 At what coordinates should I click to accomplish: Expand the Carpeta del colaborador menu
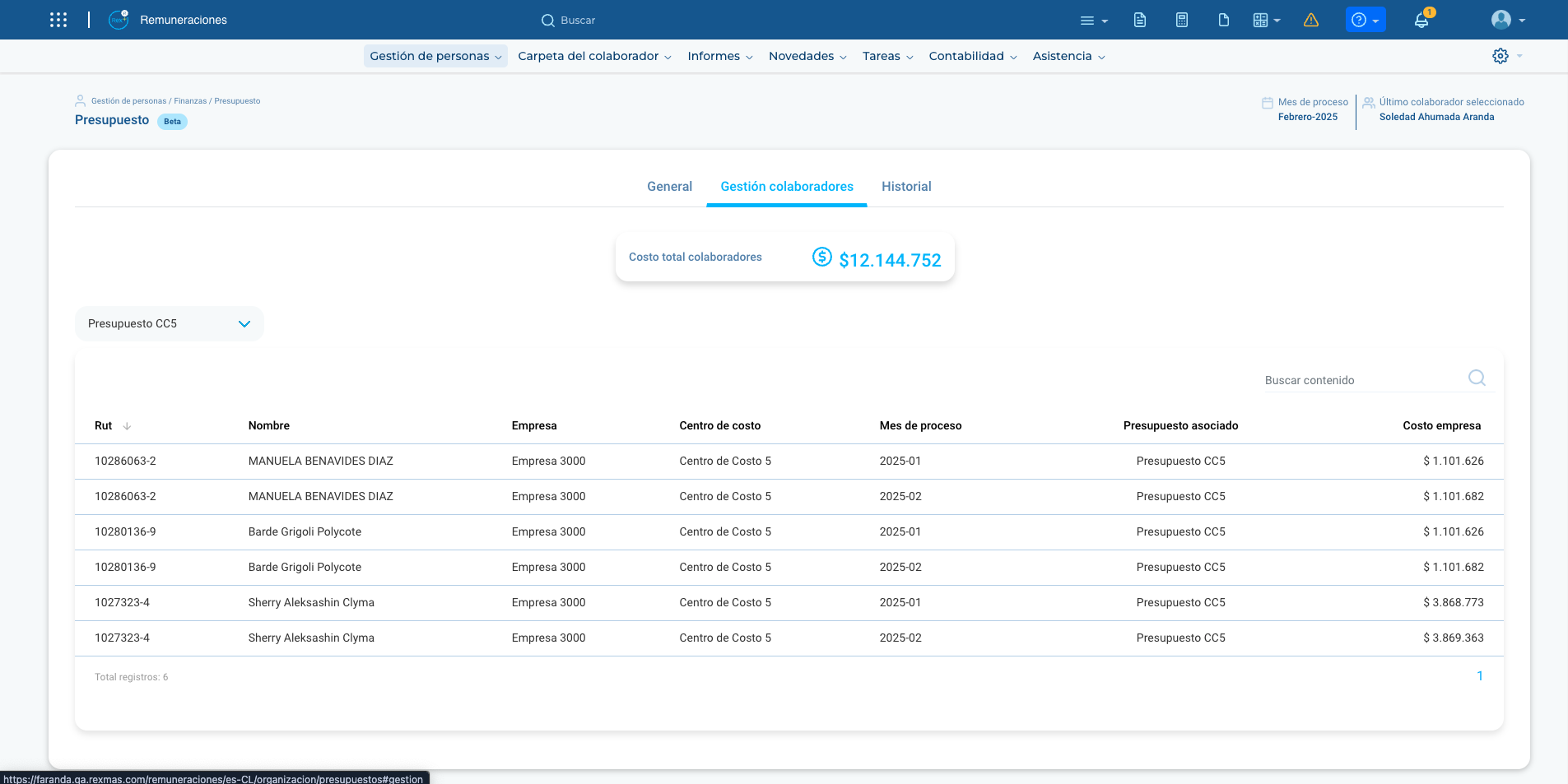click(594, 56)
